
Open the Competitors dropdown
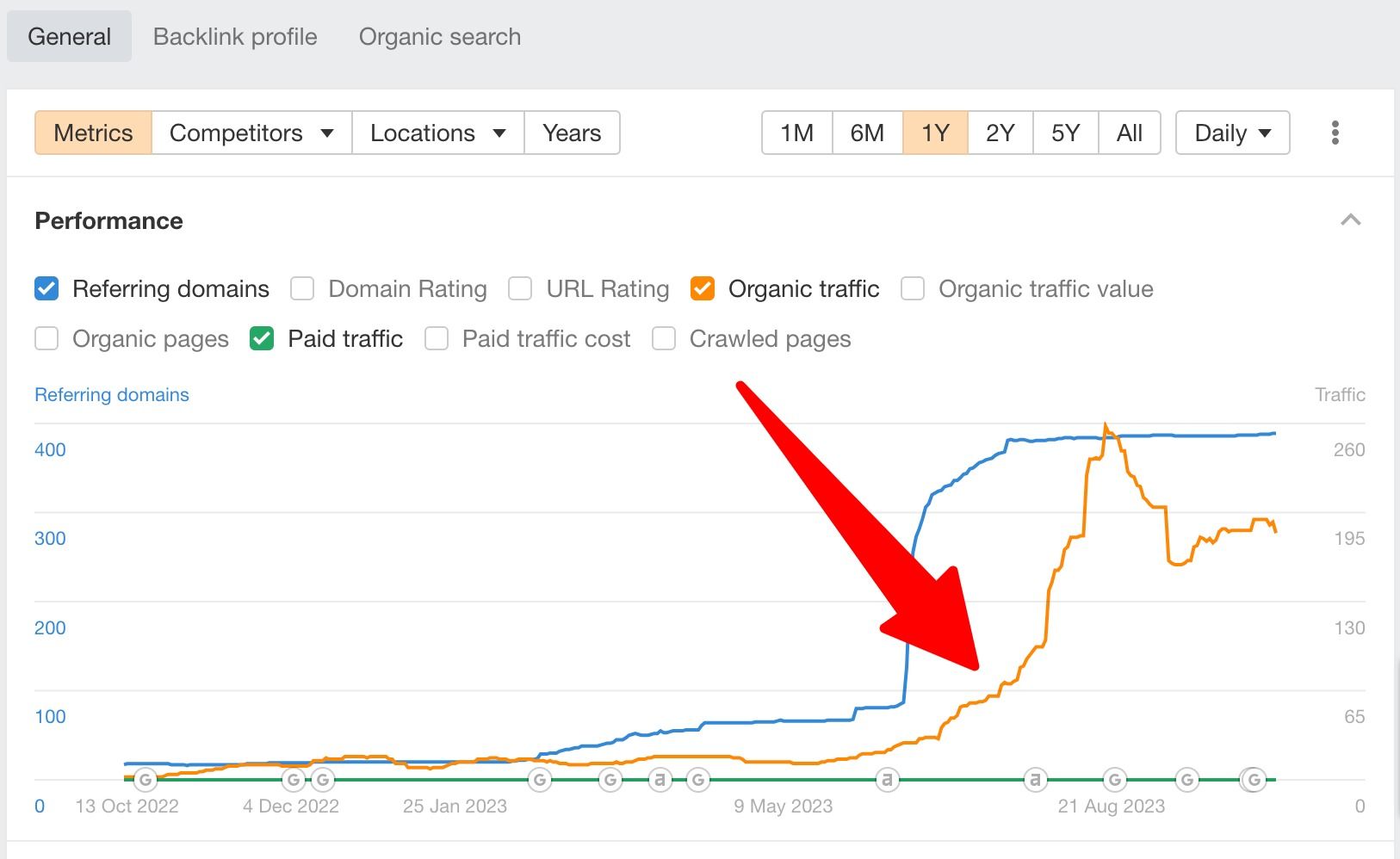[x=251, y=133]
